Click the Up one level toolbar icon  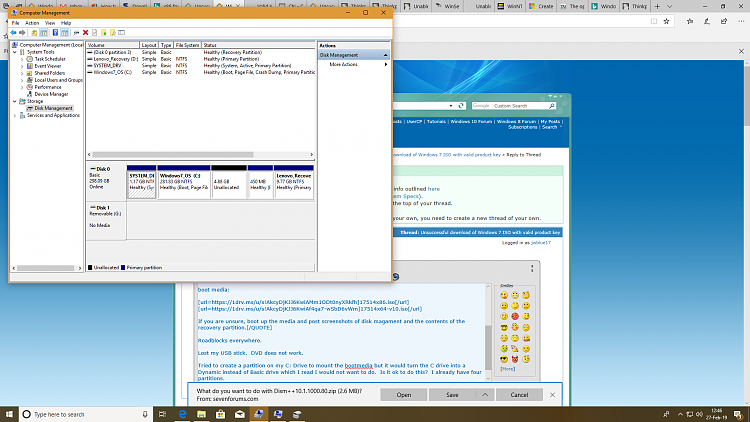tap(34, 33)
